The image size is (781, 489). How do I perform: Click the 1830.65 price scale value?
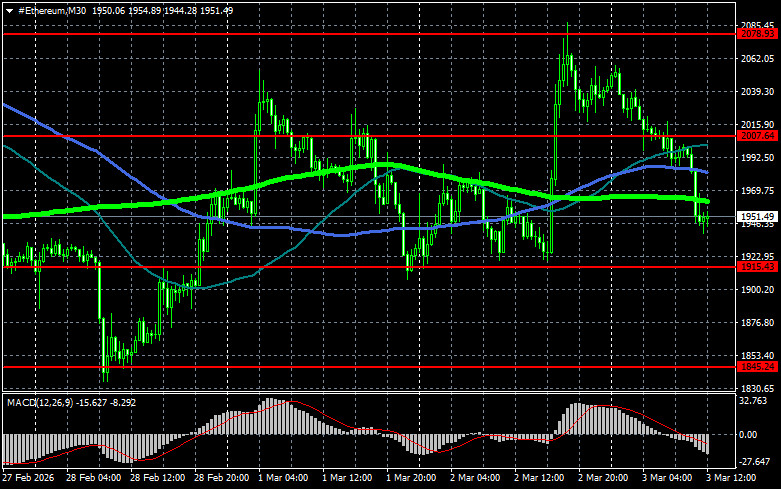tap(758, 388)
